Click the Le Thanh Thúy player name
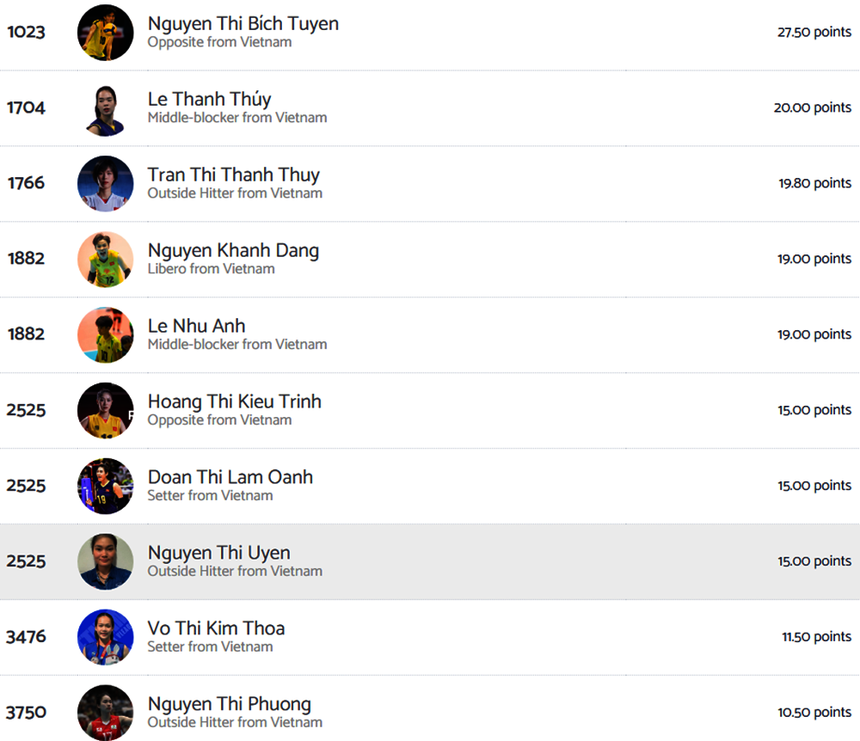 tap(209, 99)
